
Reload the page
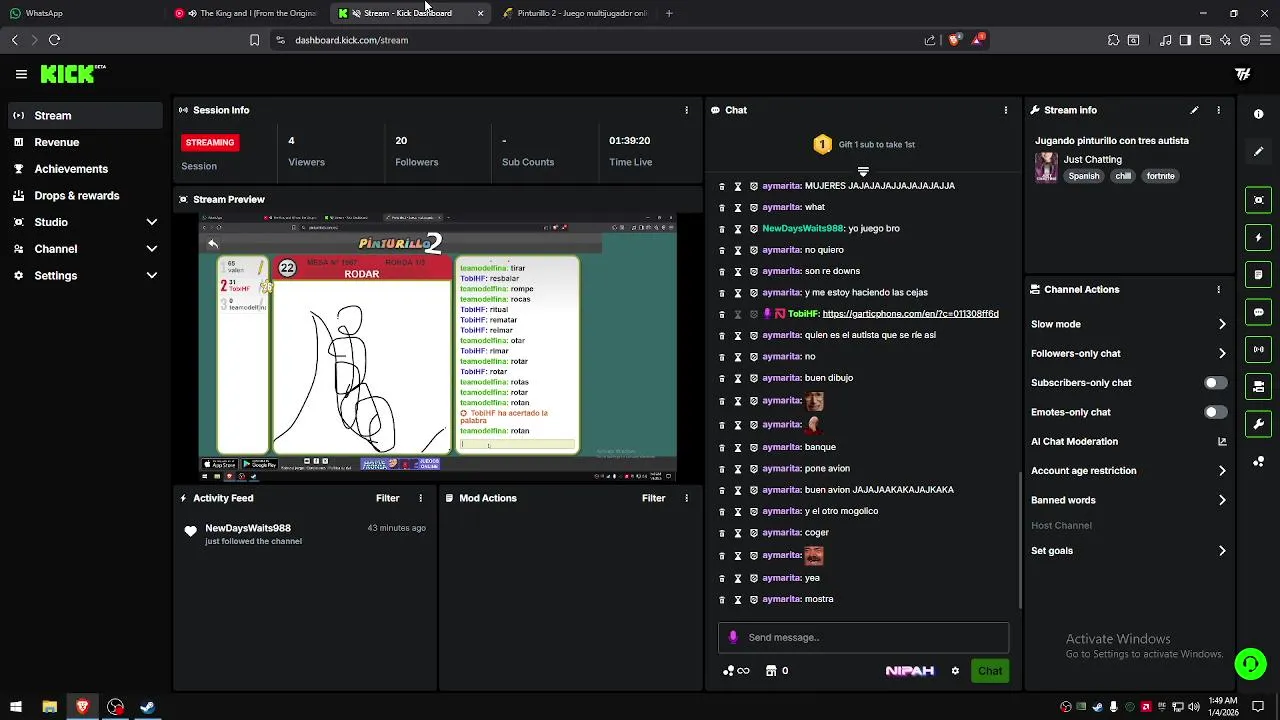(54, 40)
